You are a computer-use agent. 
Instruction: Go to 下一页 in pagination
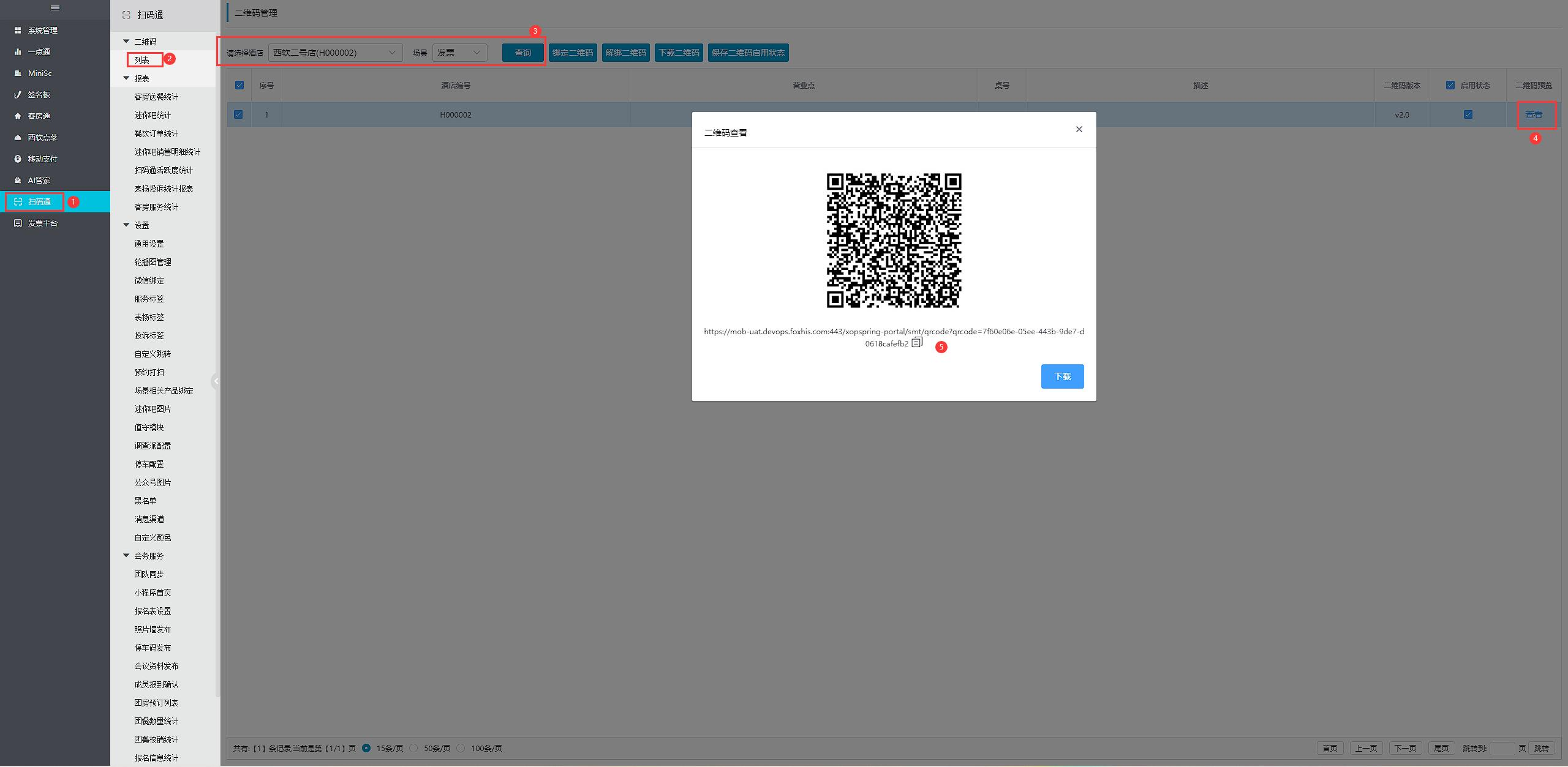[1406, 748]
